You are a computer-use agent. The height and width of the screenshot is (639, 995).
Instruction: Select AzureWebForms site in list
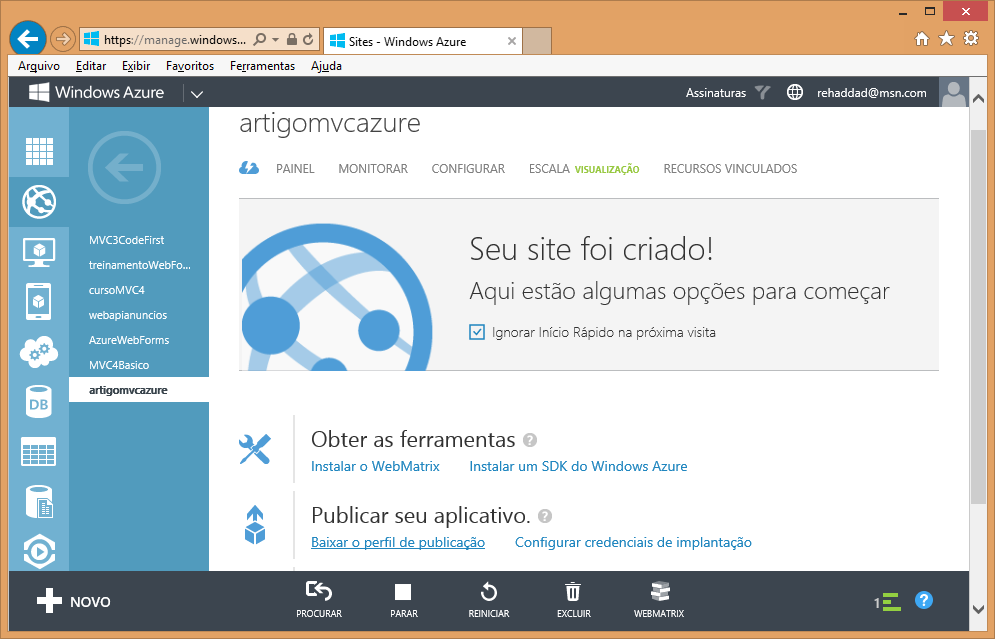[139, 340]
